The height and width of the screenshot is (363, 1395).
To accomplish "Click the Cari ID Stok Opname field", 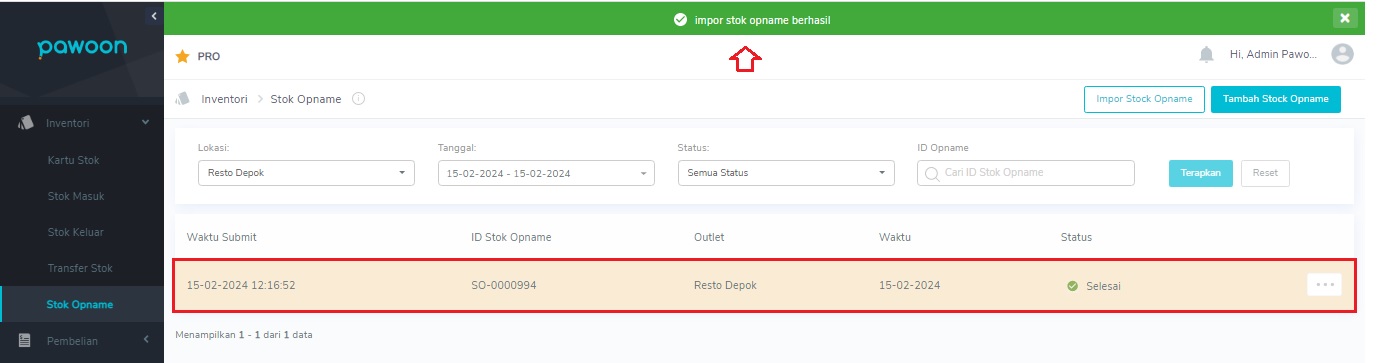I will point(1026,173).
